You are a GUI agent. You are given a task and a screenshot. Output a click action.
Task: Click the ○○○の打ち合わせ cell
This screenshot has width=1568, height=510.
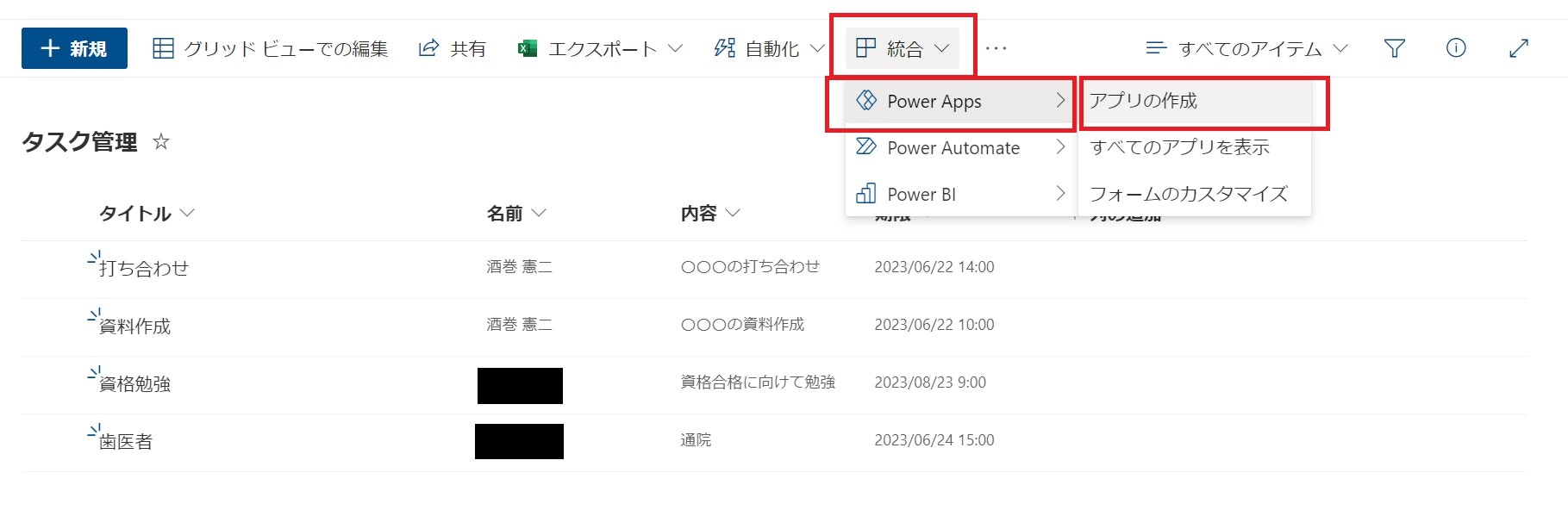coord(750,267)
